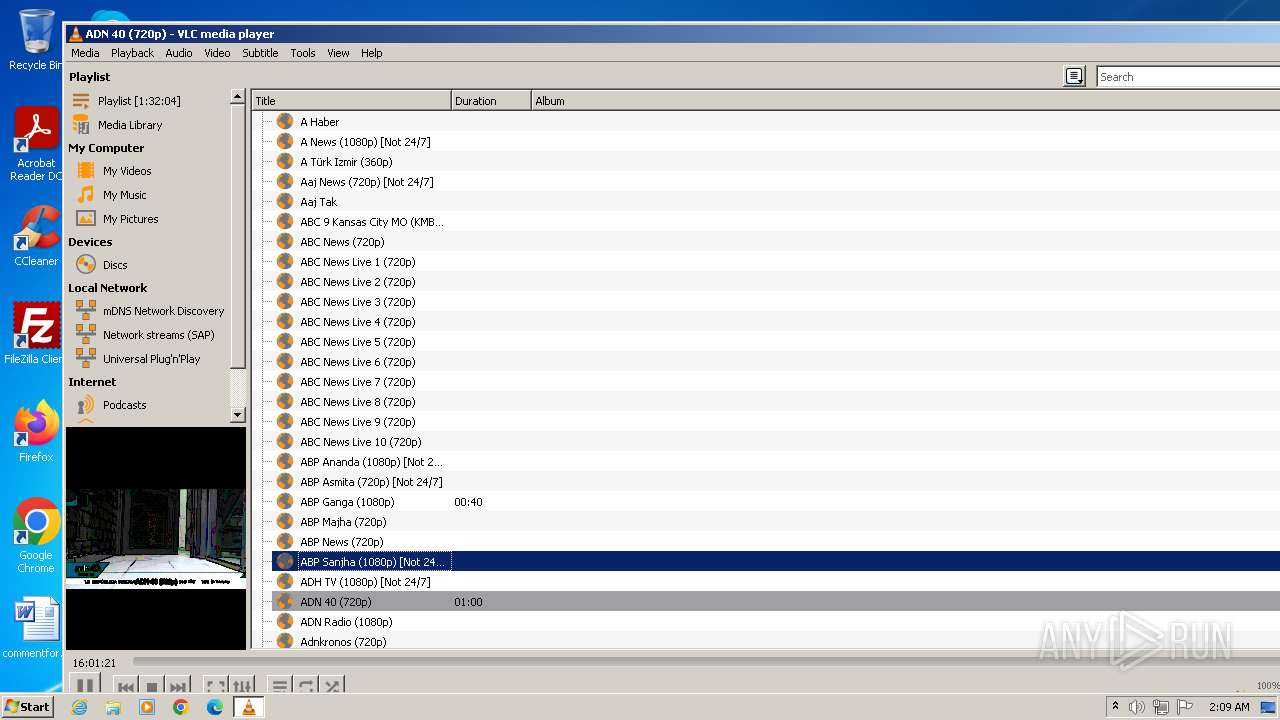Select Aaj Tak playlist entry

pyautogui.click(x=318, y=202)
